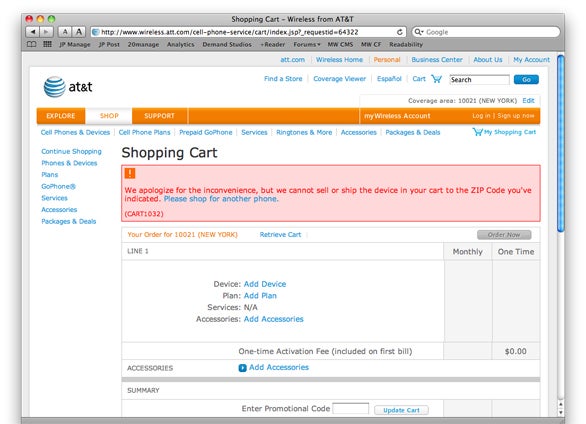Open Prepaid GoPhone menu item
The width and height of the screenshot is (586, 424).
[206, 132]
